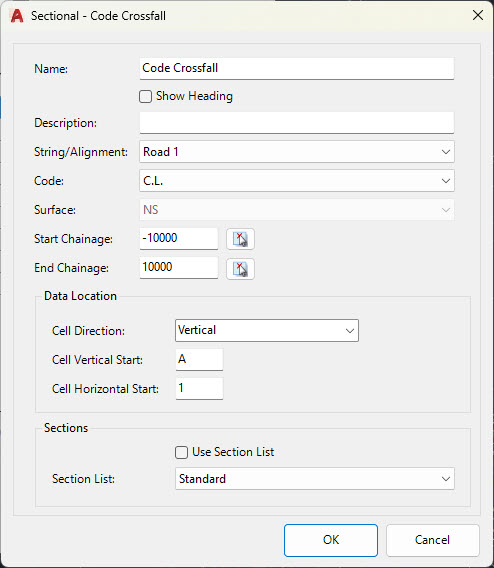Click the Name field containing Code Crossfall

tap(297, 68)
